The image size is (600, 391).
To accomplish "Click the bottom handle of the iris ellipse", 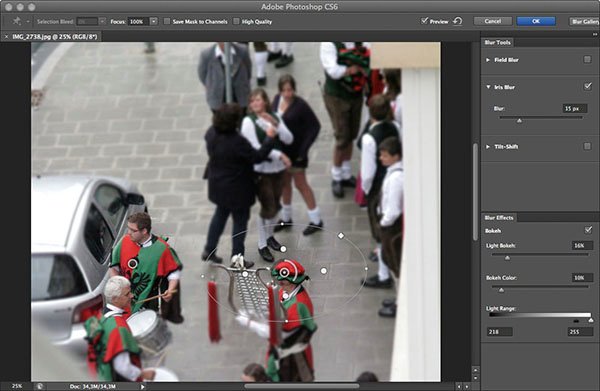I will [287, 321].
